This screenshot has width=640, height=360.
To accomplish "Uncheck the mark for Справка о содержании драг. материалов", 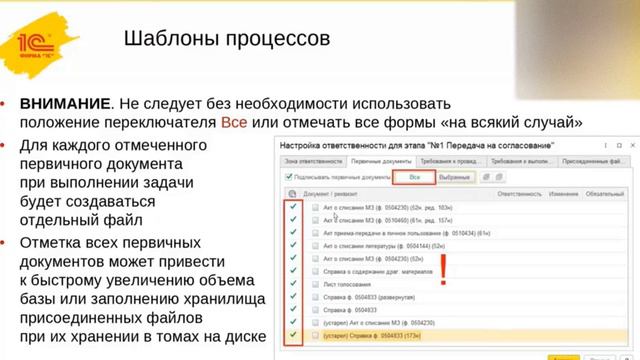I will [293, 271].
